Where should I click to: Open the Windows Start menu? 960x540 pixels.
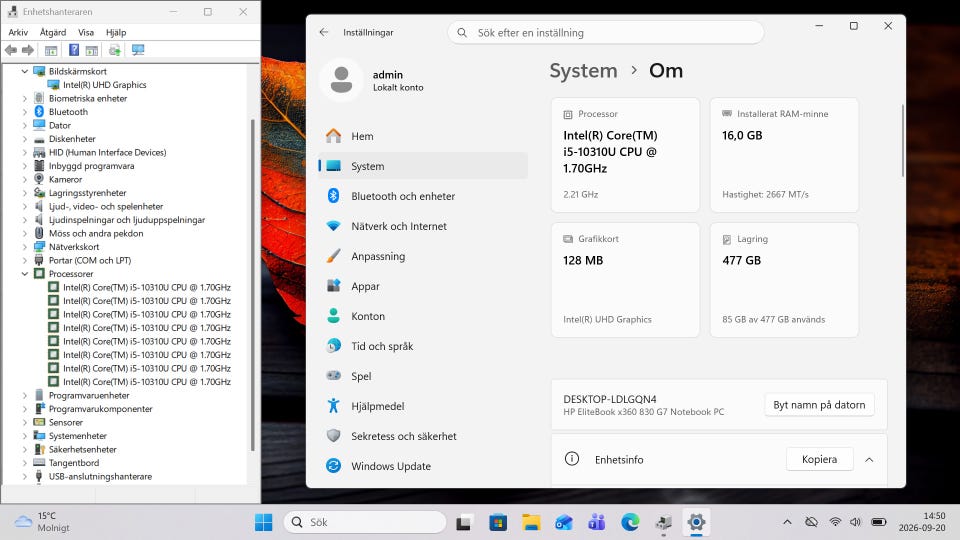(264, 522)
